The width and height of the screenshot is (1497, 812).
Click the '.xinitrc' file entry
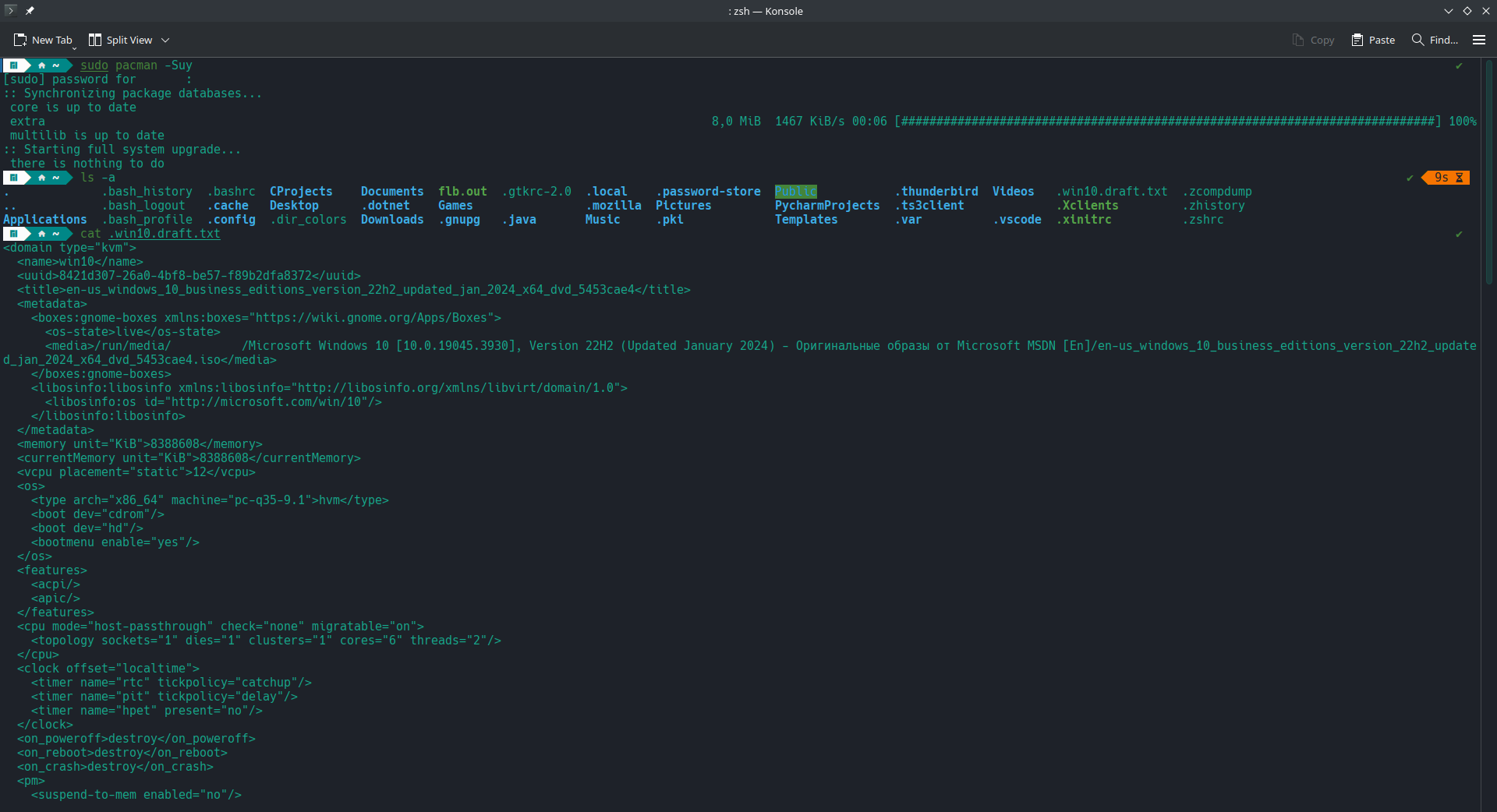tap(1084, 220)
